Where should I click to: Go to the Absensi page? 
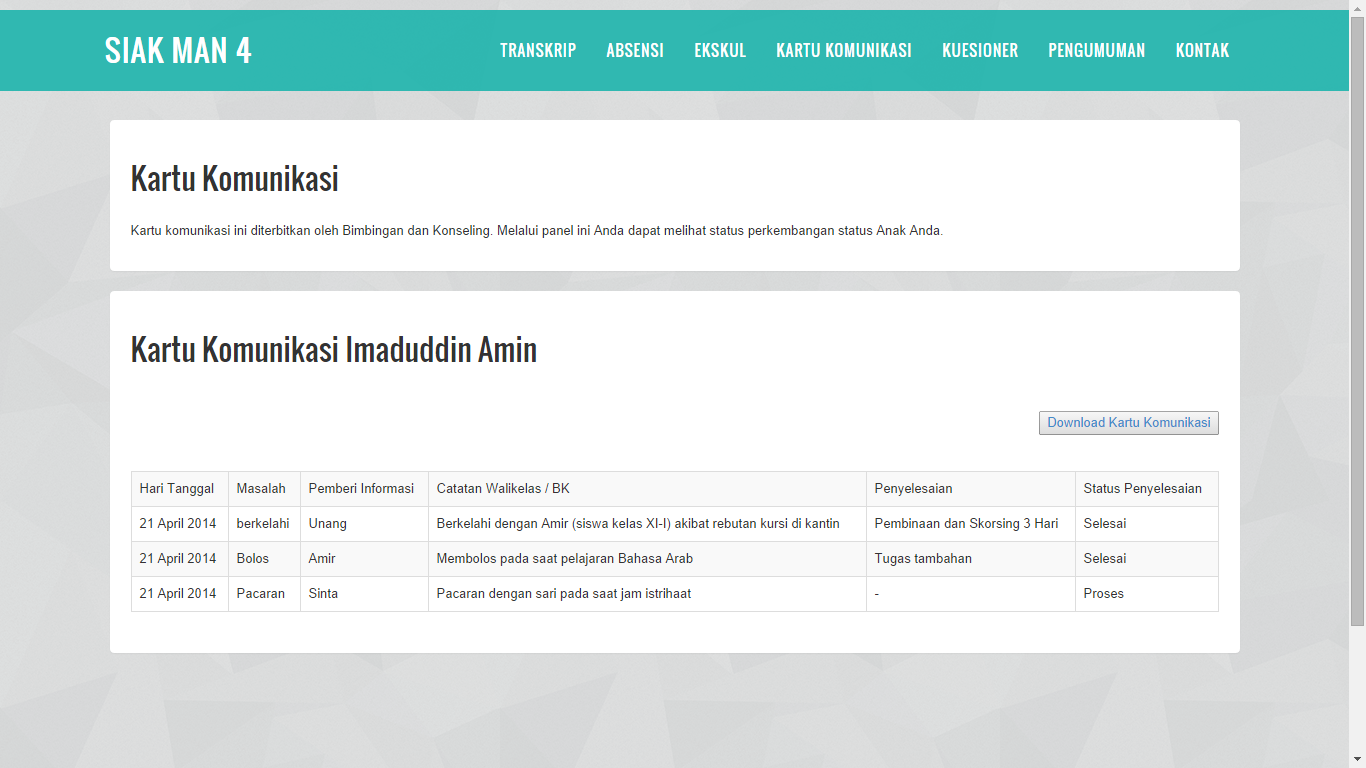point(635,51)
